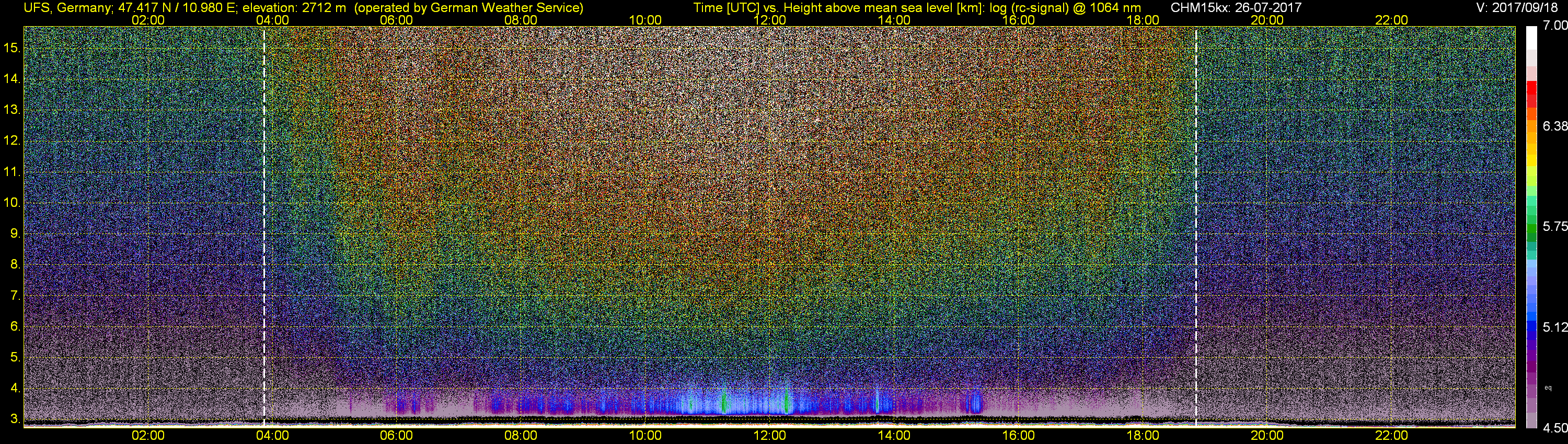Click the 6.38 label on color scale
1568x444 pixels.
click(1555, 126)
